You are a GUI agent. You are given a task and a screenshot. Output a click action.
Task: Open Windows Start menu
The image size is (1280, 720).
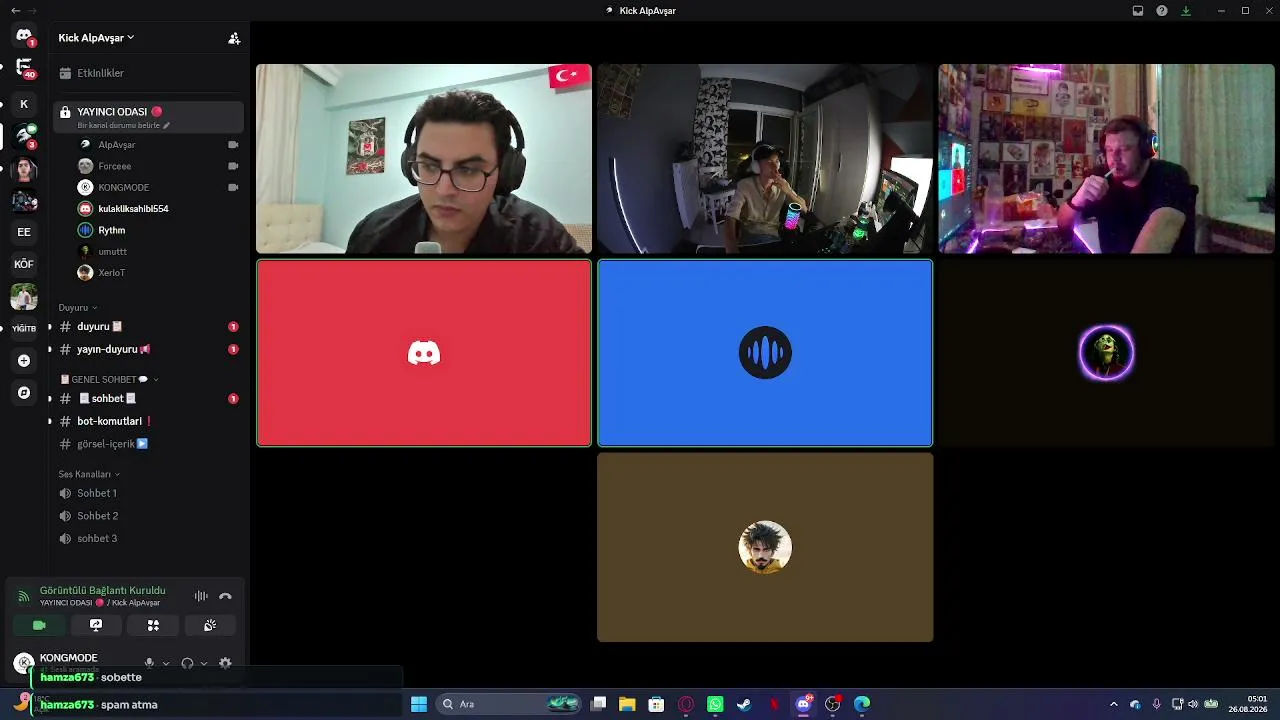[x=419, y=704]
